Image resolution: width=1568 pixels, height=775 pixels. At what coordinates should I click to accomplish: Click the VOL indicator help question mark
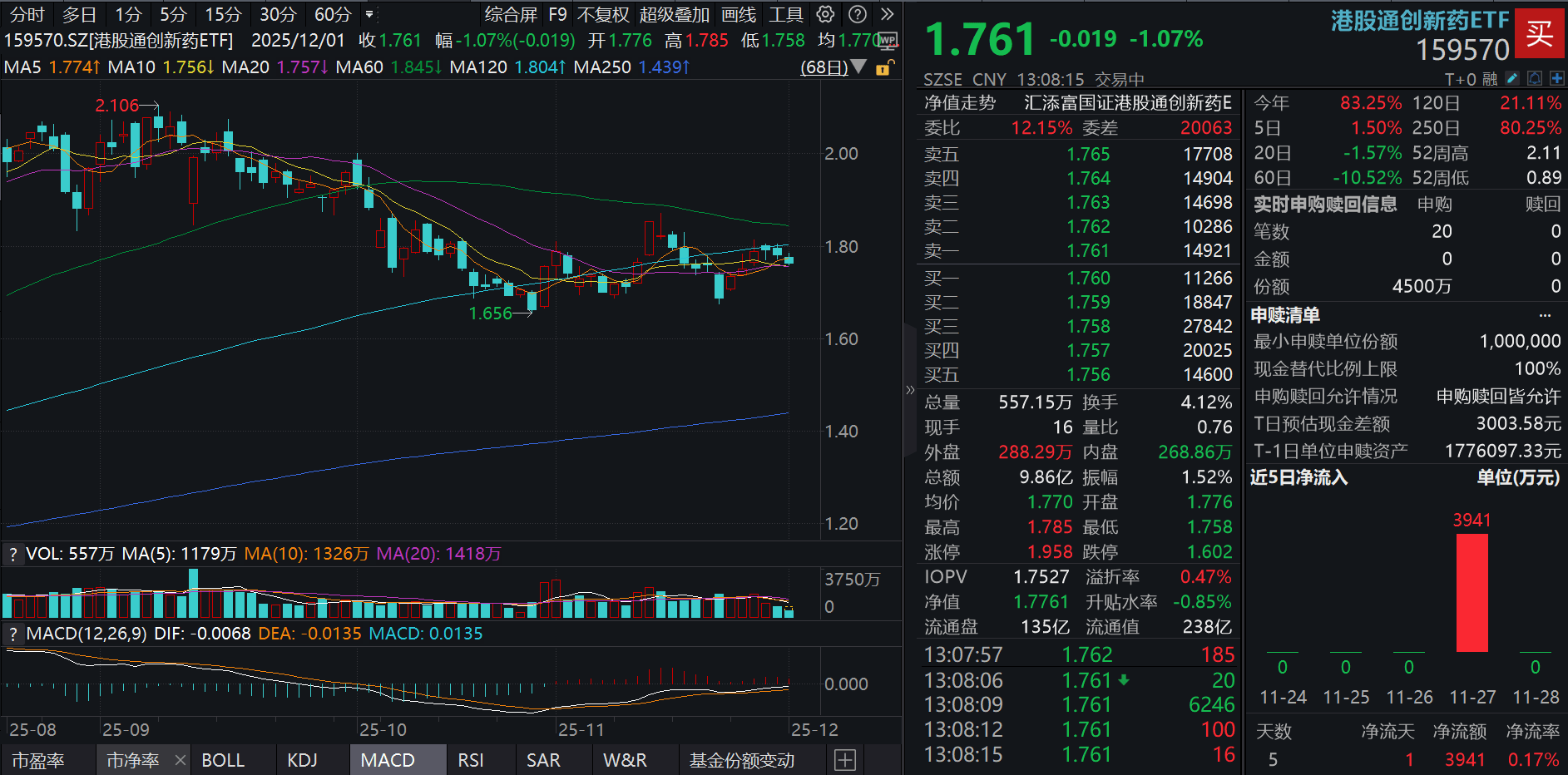coord(12,554)
